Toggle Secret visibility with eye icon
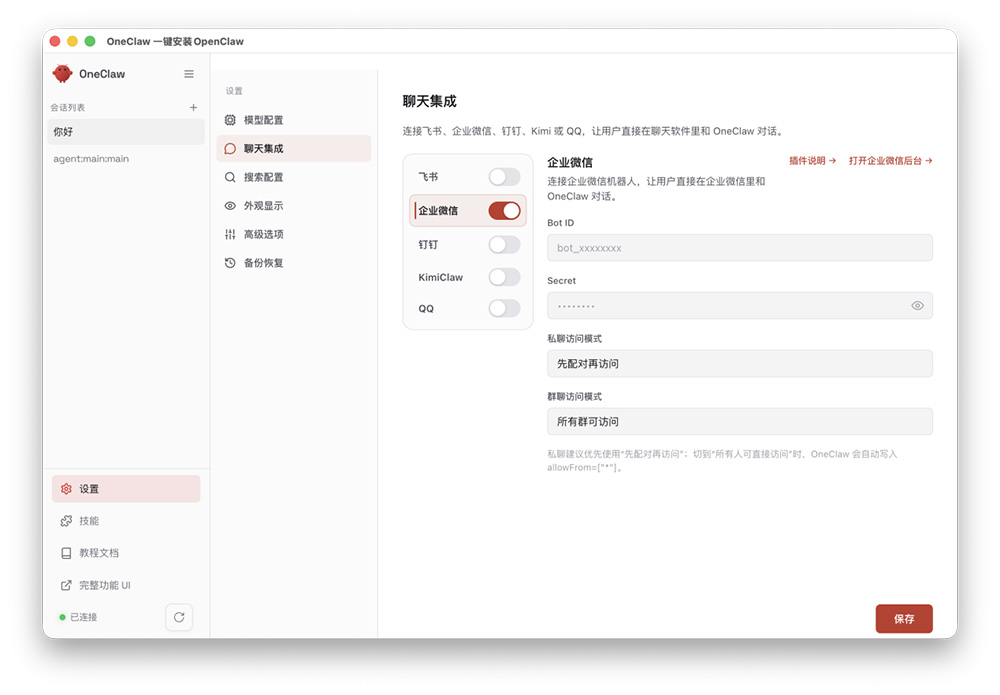 click(917, 305)
